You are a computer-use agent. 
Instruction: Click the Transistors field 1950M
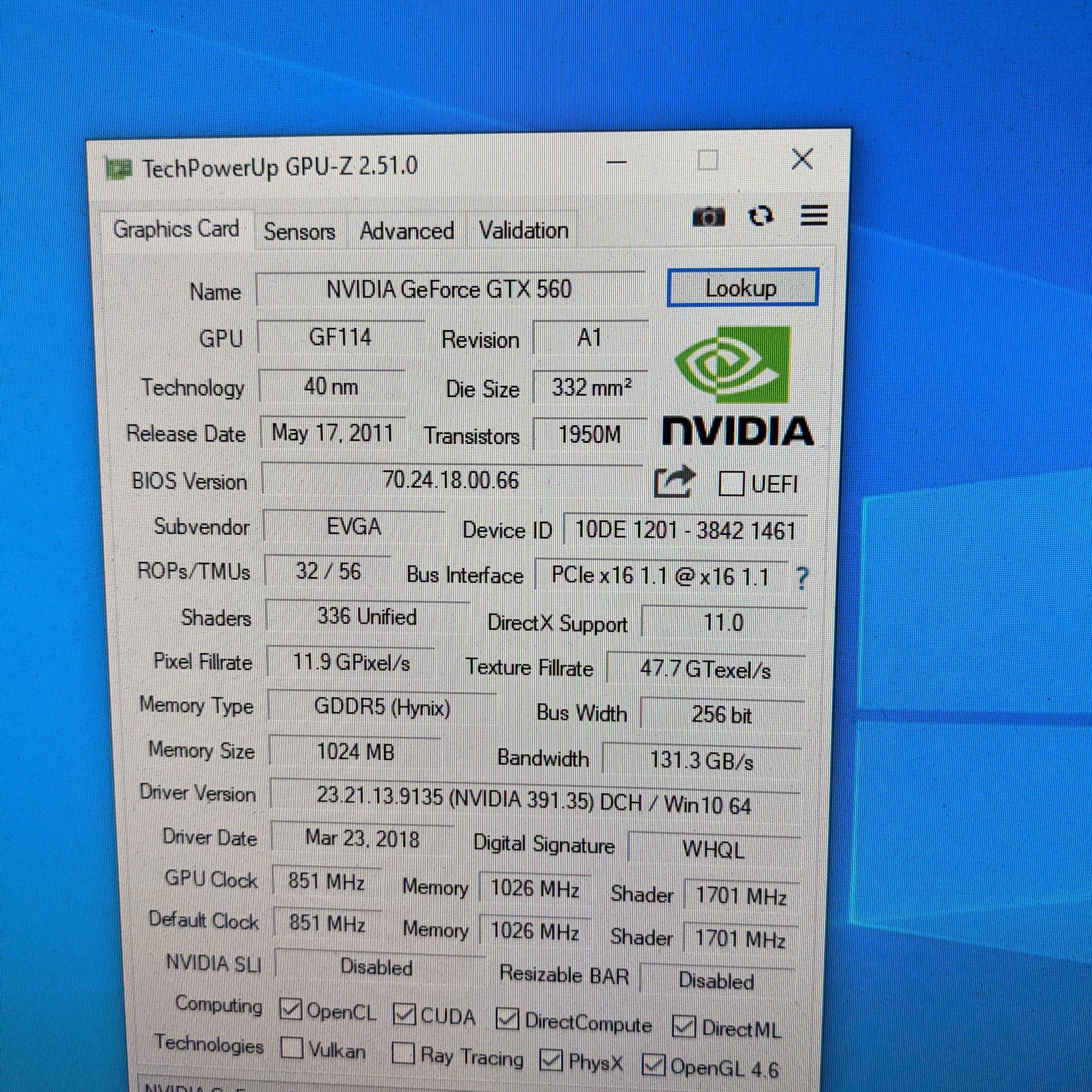click(x=590, y=435)
